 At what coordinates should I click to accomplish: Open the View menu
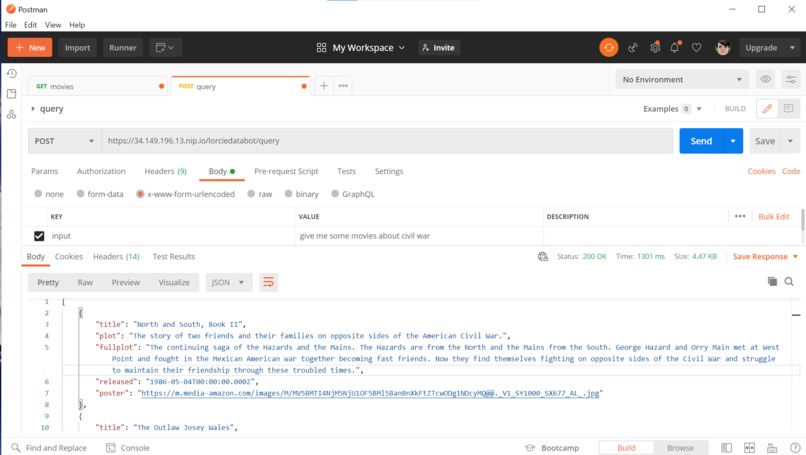[52, 25]
